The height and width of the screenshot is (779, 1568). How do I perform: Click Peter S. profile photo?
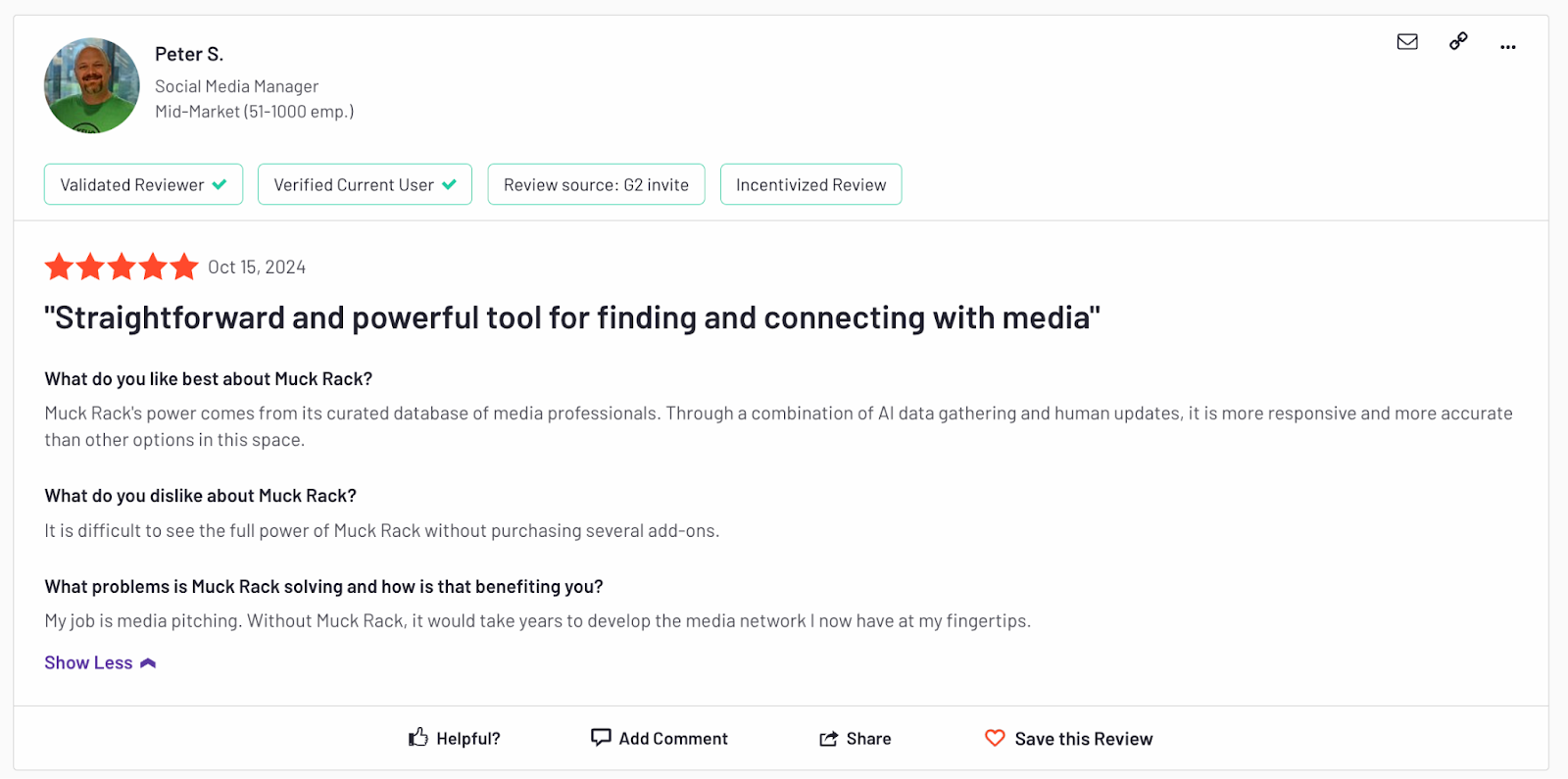coord(92,85)
